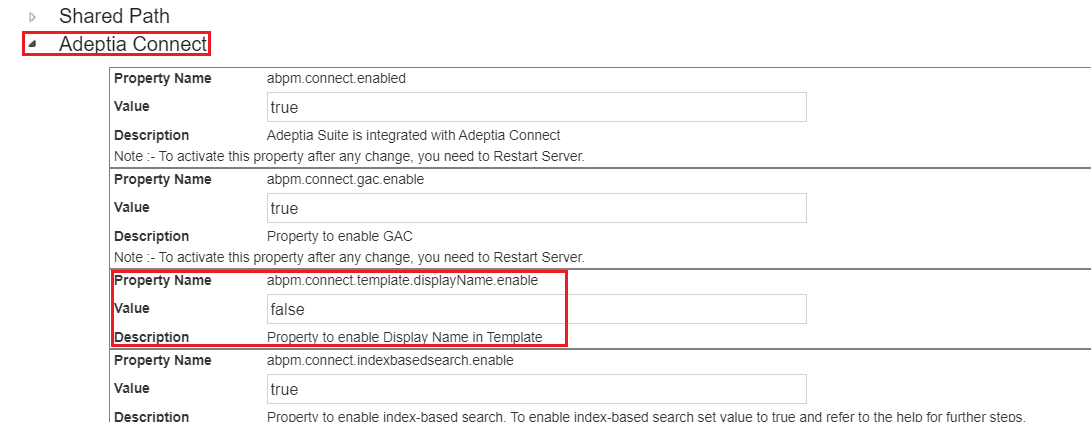1091x422 pixels.
Task: Click the Value label beside the false field
Action: (x=132, y=308)
